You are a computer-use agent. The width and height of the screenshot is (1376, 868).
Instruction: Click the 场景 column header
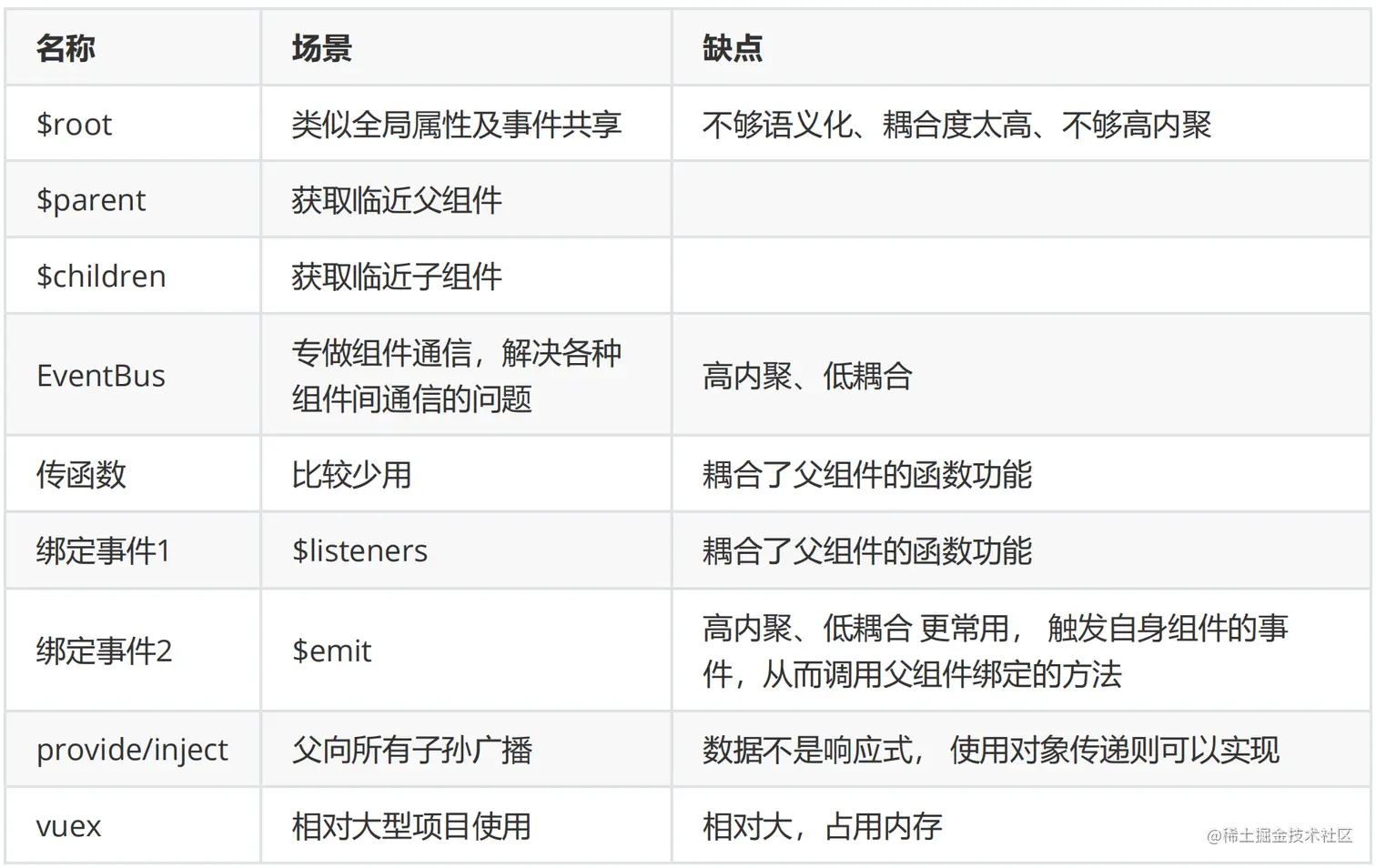click(321, 47)
